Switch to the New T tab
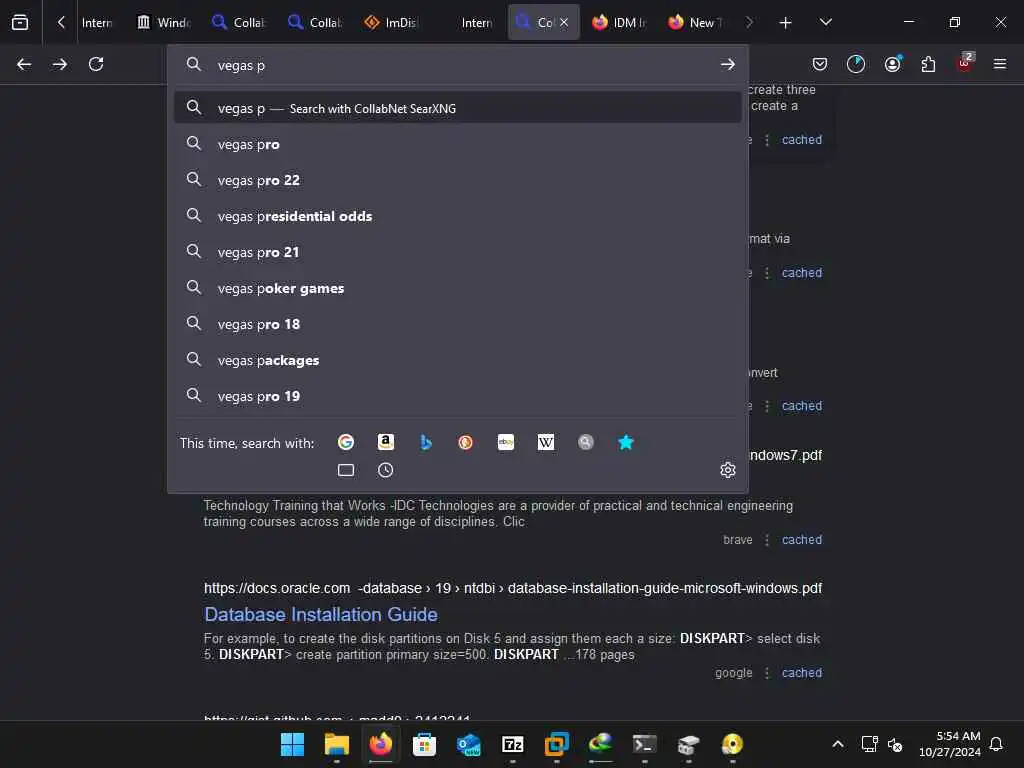Viewport: 1024px width, 768px height. click(x=696, y=22)
